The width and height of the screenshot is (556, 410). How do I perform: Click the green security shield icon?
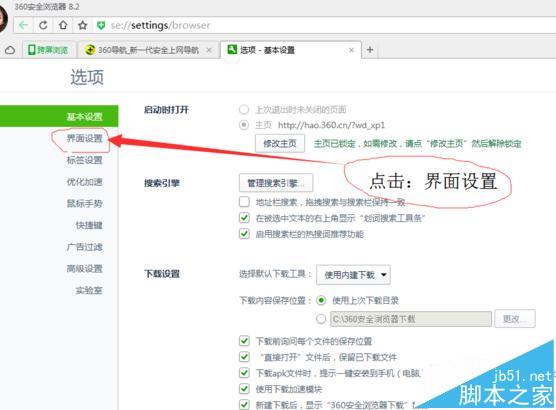click(101, 25)
